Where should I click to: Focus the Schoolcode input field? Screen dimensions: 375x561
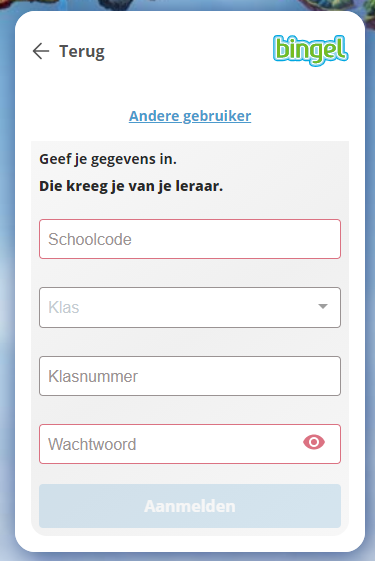(190, 239)
